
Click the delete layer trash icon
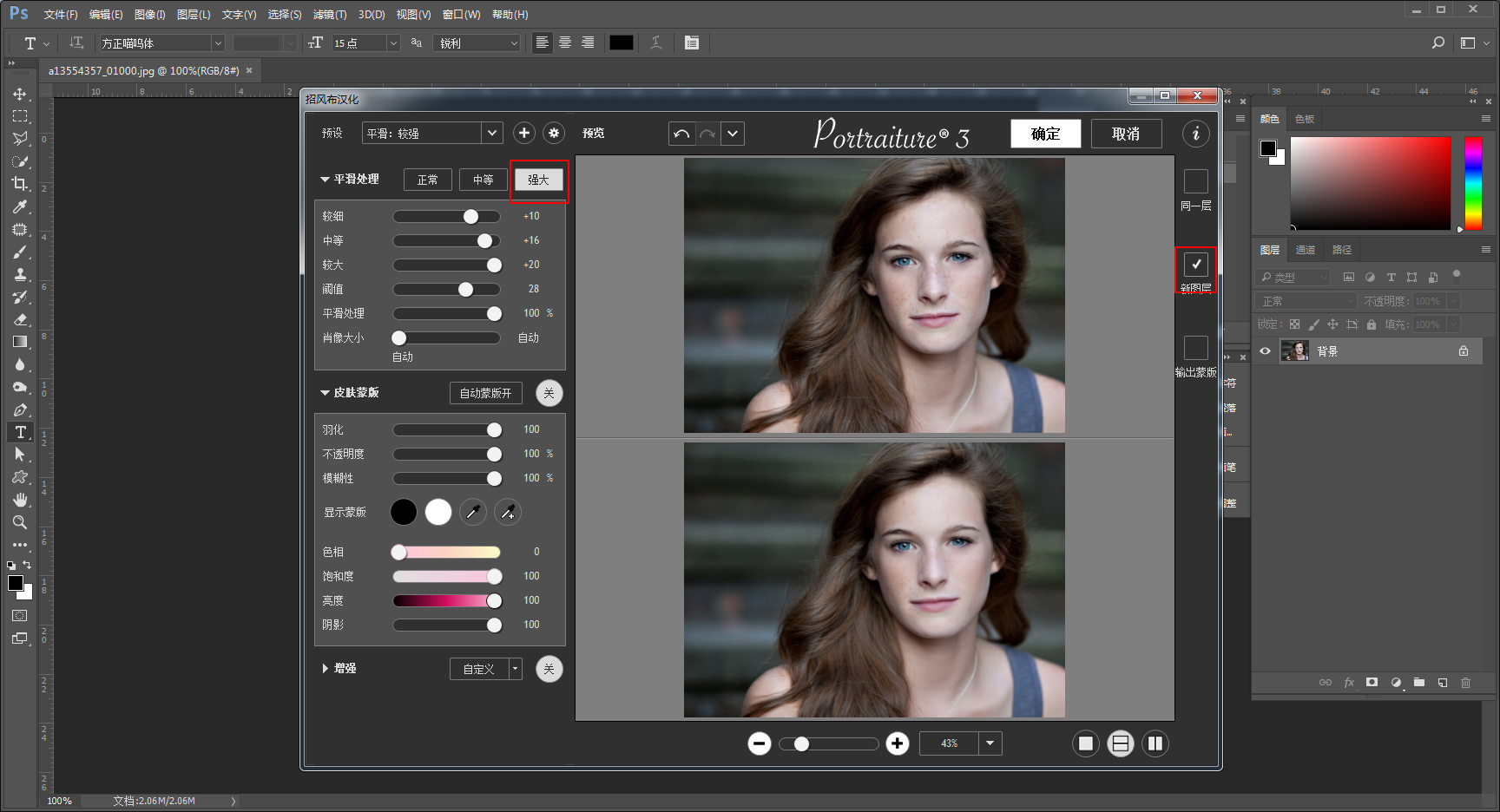1465,683
